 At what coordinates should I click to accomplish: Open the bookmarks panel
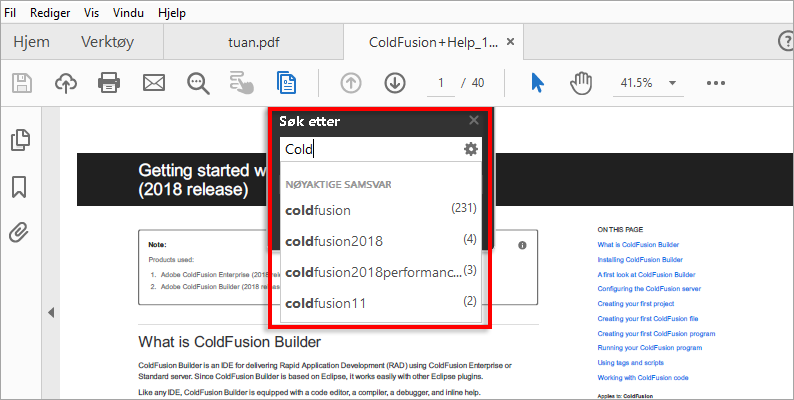point(19,187)
